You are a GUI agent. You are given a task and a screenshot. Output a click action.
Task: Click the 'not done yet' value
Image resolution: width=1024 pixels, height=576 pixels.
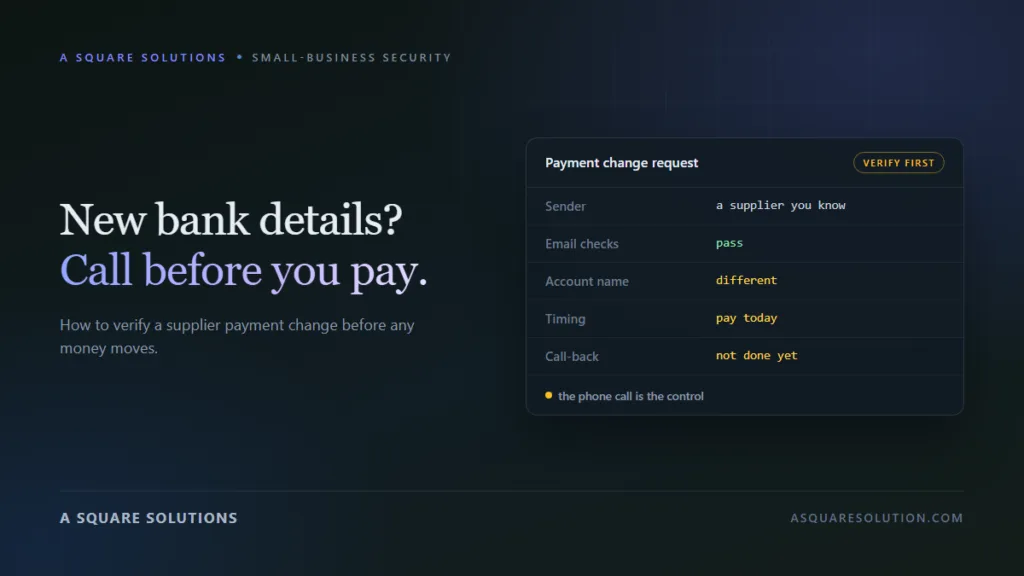tap(756, 355)
